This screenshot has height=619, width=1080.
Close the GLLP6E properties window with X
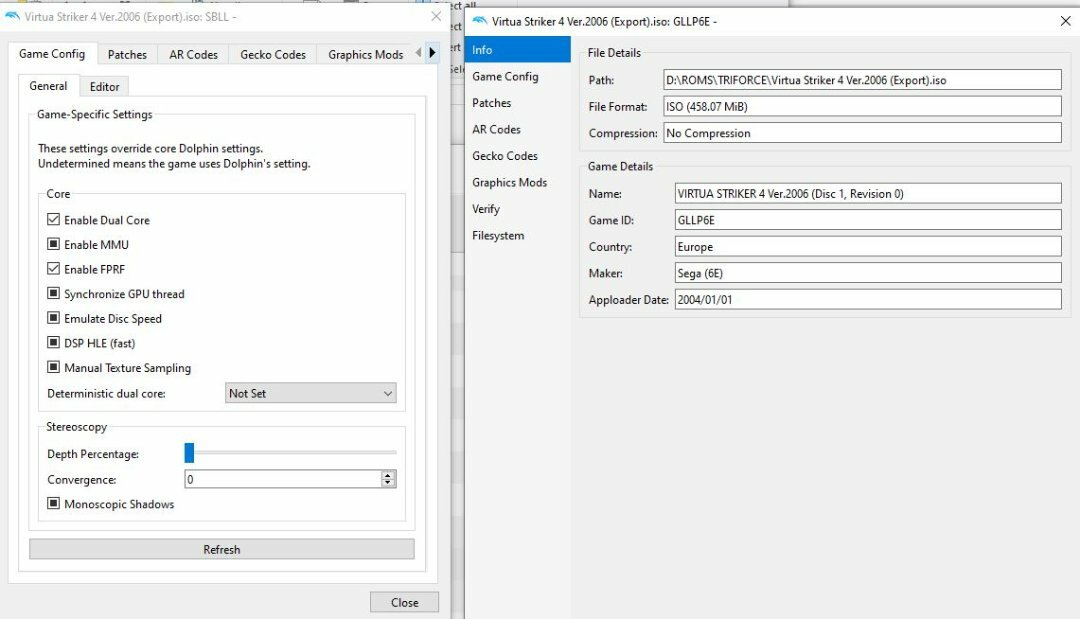[1065, 21]
